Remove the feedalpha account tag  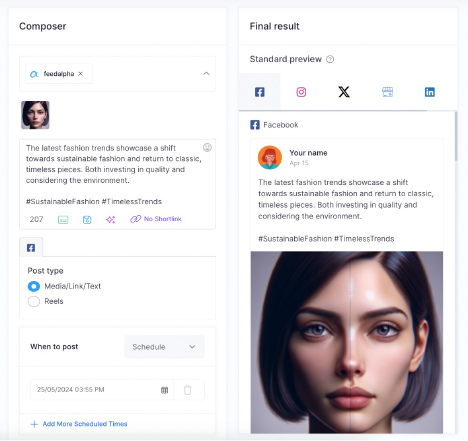80,74
